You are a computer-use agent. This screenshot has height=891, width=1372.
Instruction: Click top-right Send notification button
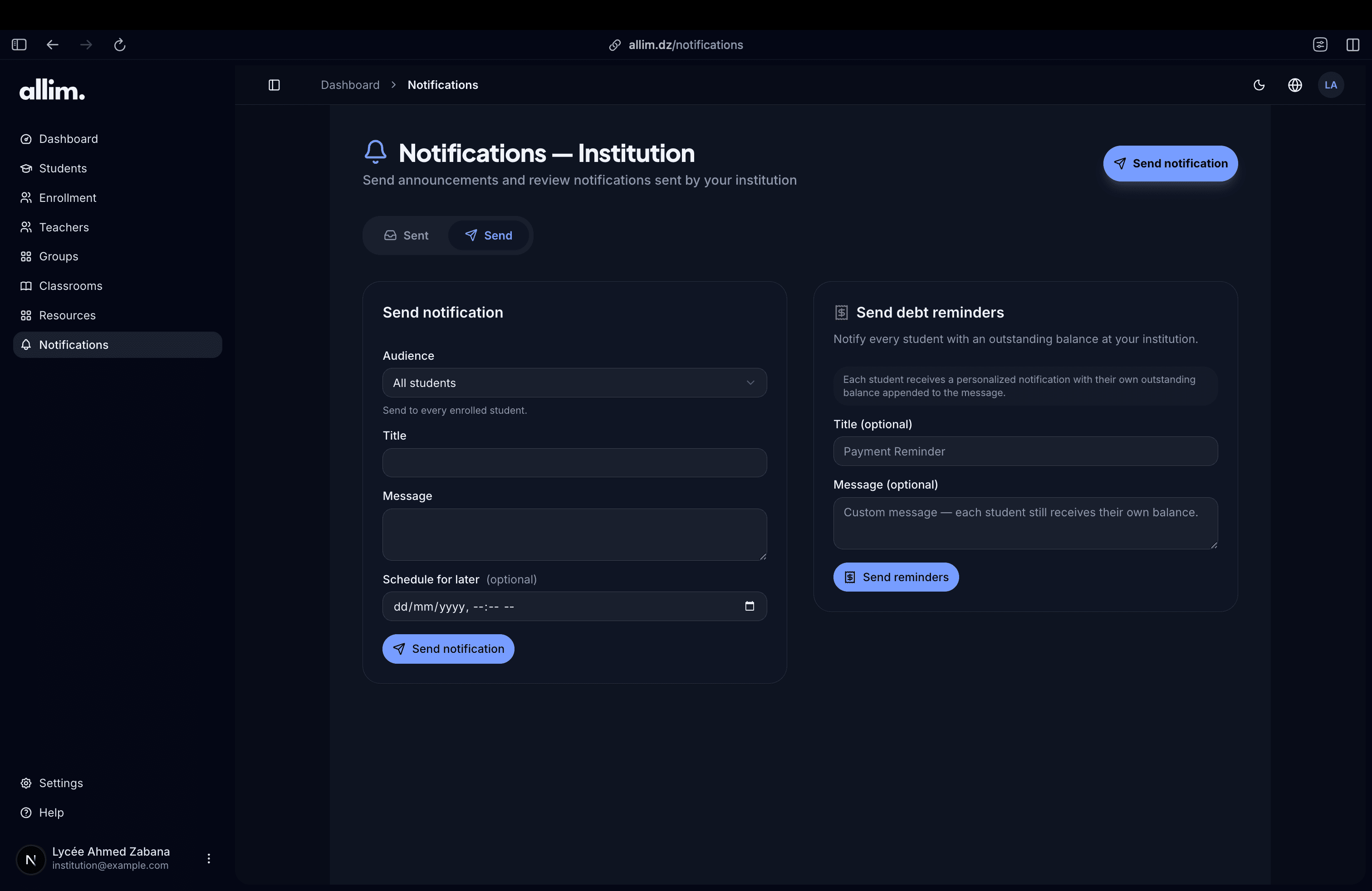point(1170,163)
